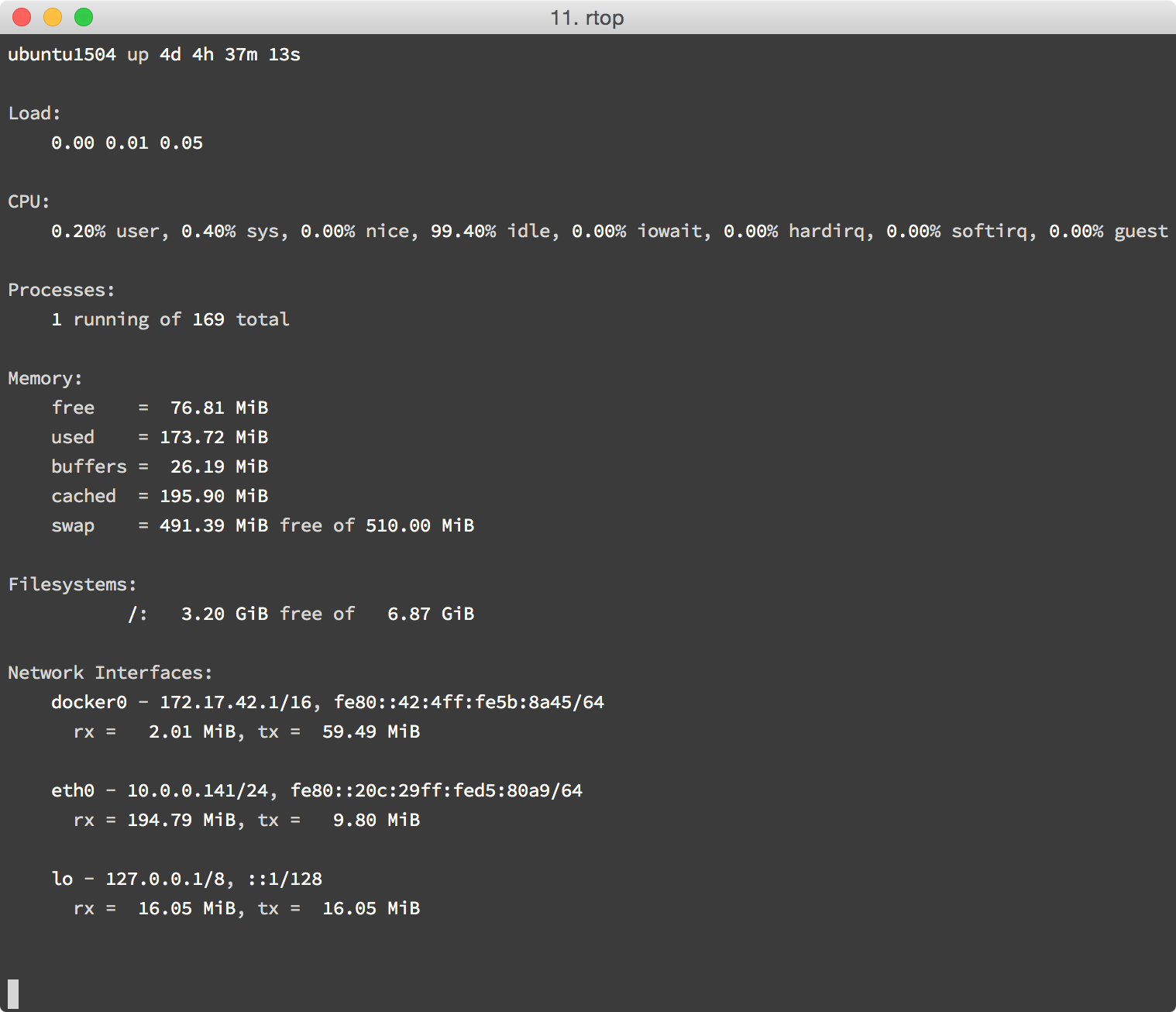The height and width of the screenshot is (1012, 1176).
Task: Click the yellow minimize window button
Action: point(53,17)
